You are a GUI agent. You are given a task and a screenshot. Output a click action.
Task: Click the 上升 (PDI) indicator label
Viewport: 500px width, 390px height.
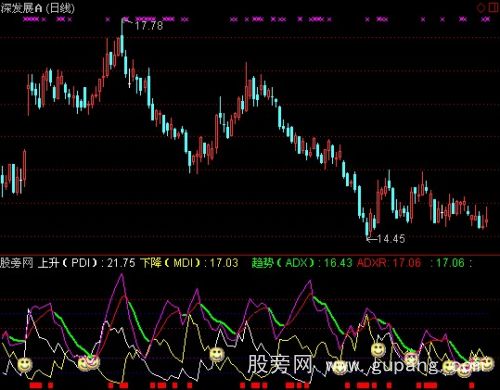point(68,263)
